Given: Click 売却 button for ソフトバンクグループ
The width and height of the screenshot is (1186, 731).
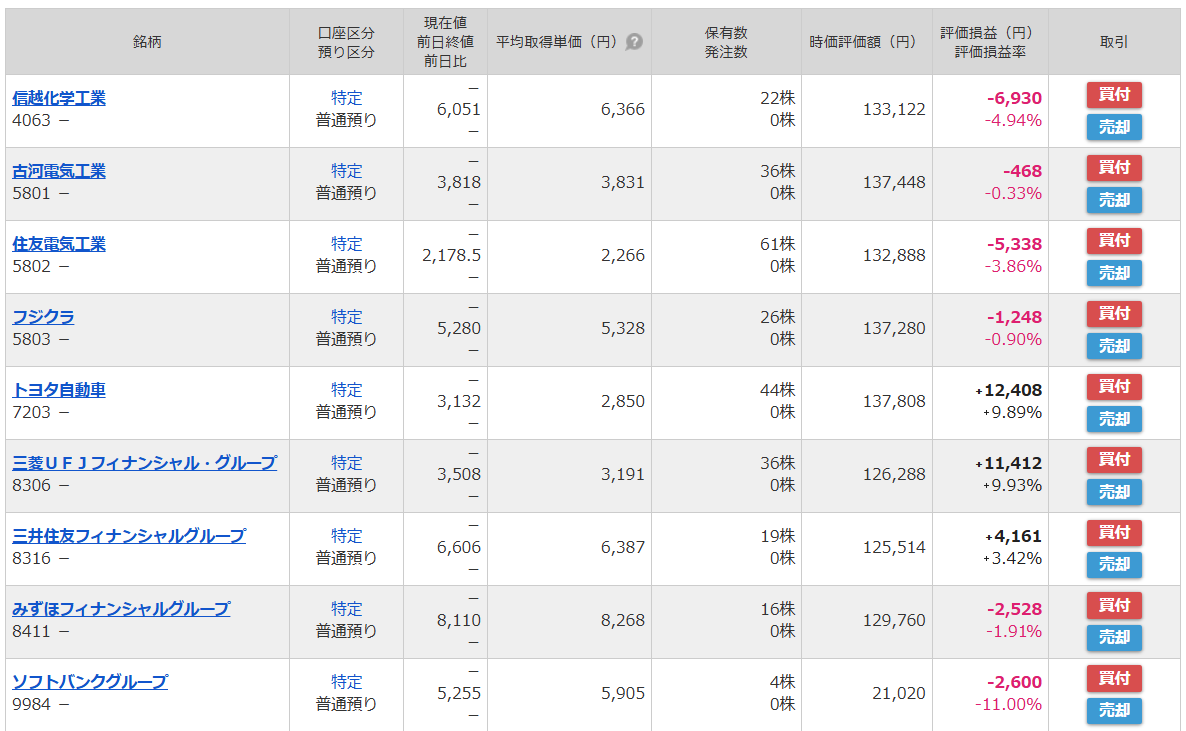Looking at the screenshot, I should point(1114,711).
